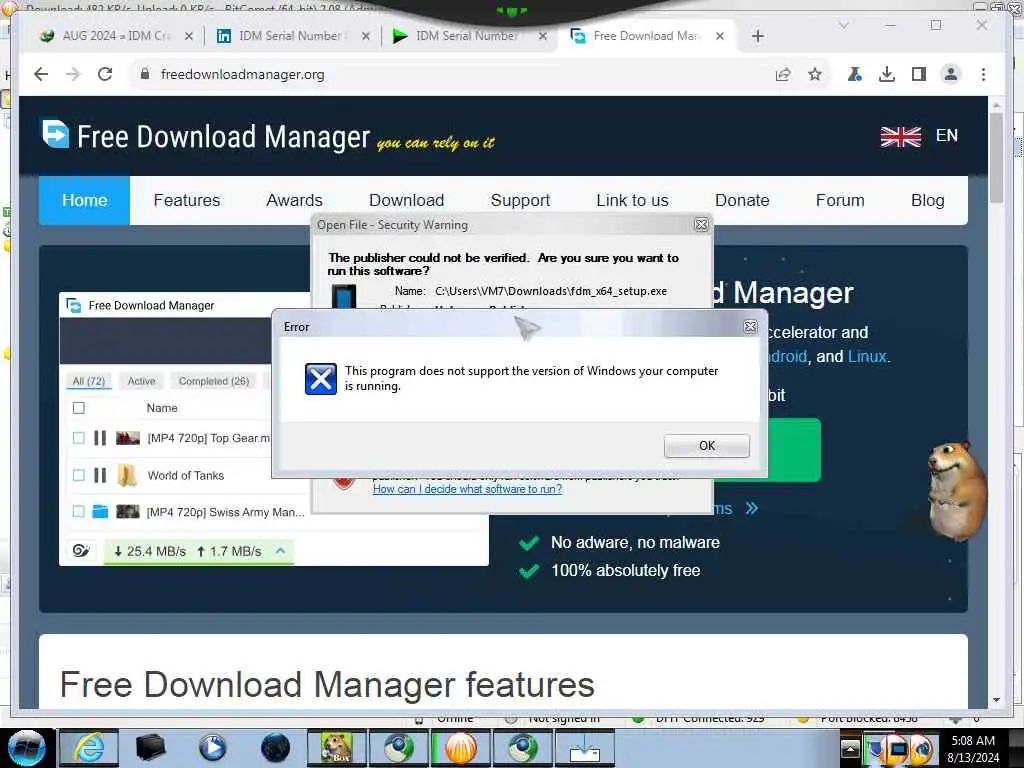The width and height of the screenshot is (1024, 768).
Task: Click the 'World of Tanks' download name
Action: pos(185,475)
